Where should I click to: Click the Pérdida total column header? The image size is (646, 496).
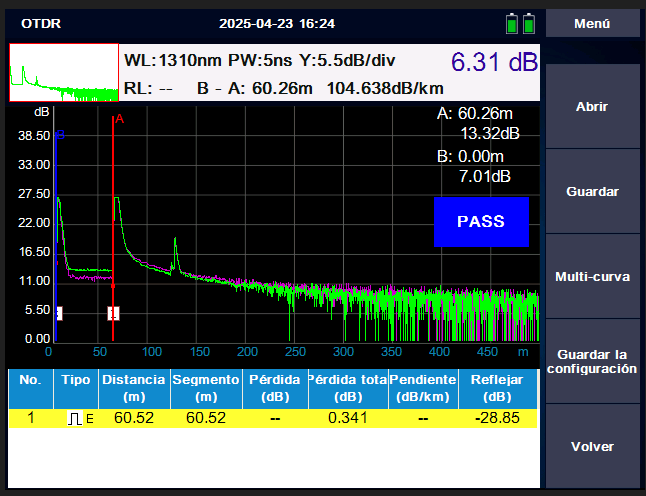click(x=345, y=388)
